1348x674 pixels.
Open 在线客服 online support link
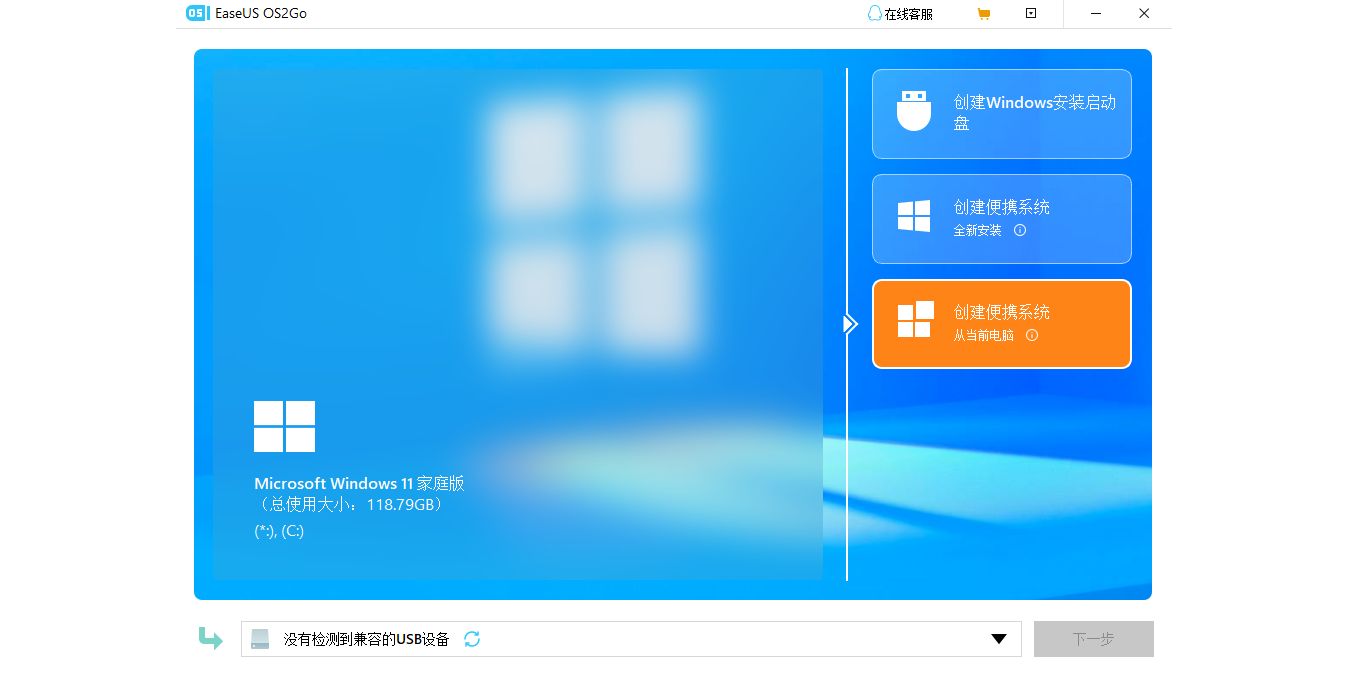(908, 15)
